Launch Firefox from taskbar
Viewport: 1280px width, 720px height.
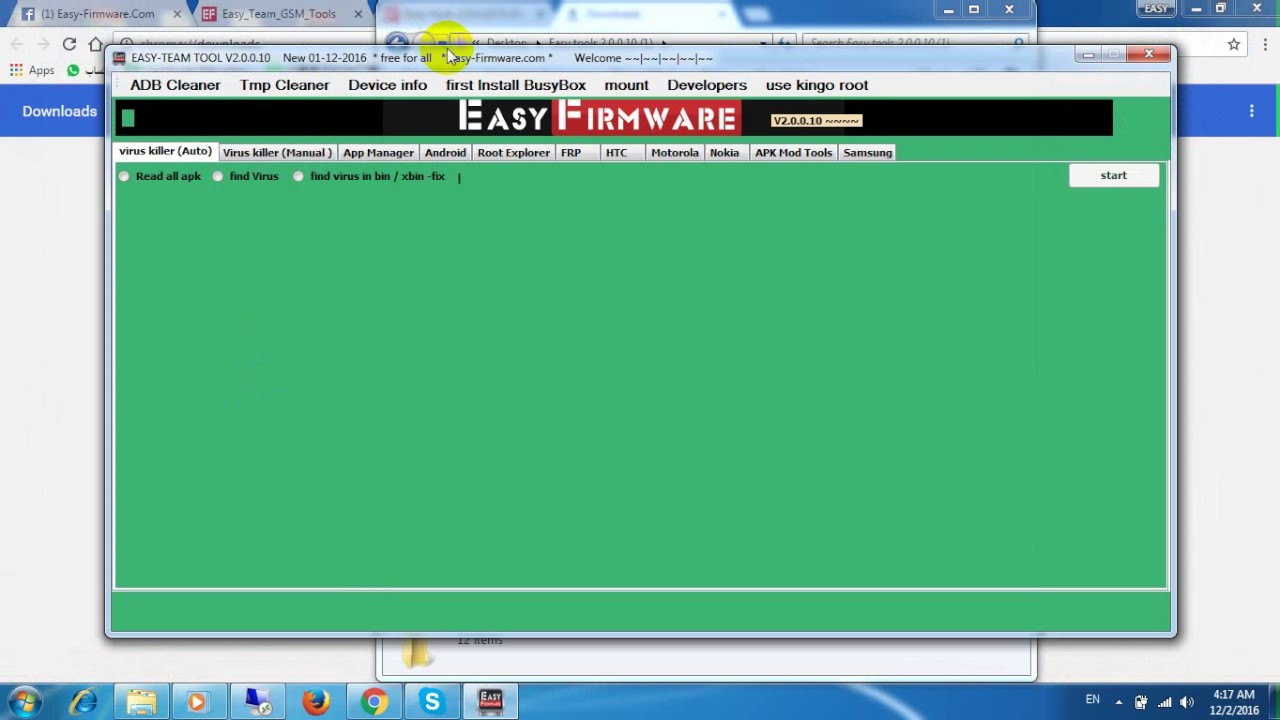click(315, 702)
